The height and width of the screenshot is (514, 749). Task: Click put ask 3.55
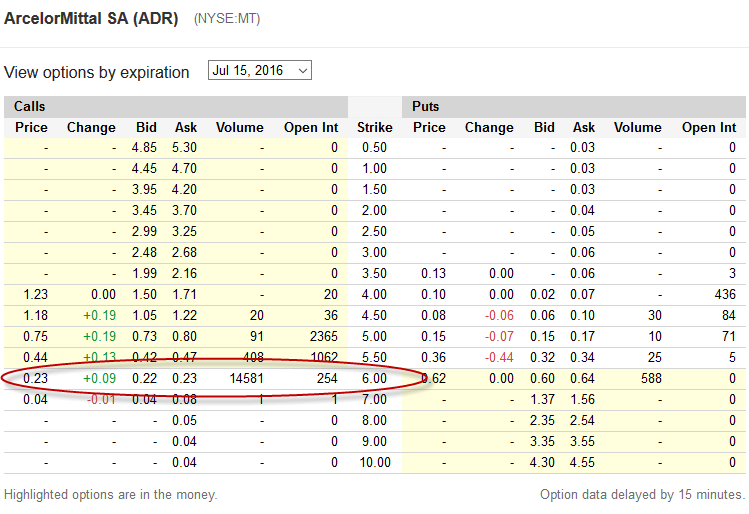click(582, 442)
